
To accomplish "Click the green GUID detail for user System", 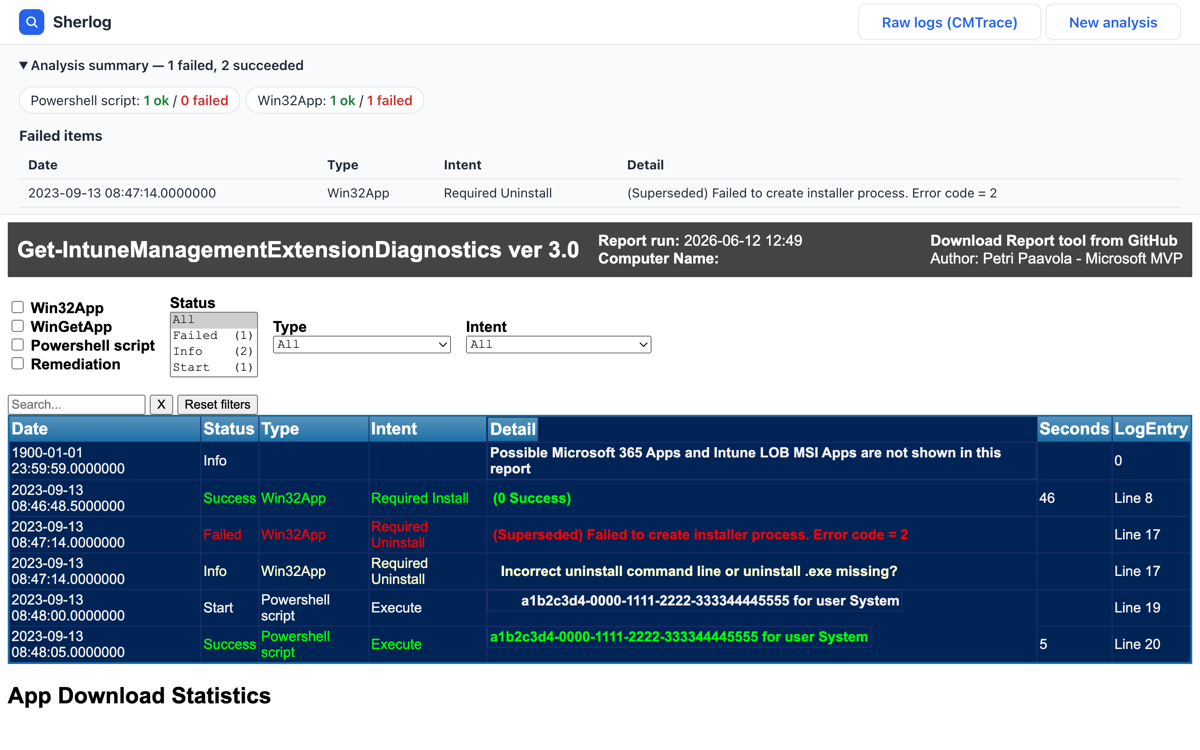I will pos(679,637).
